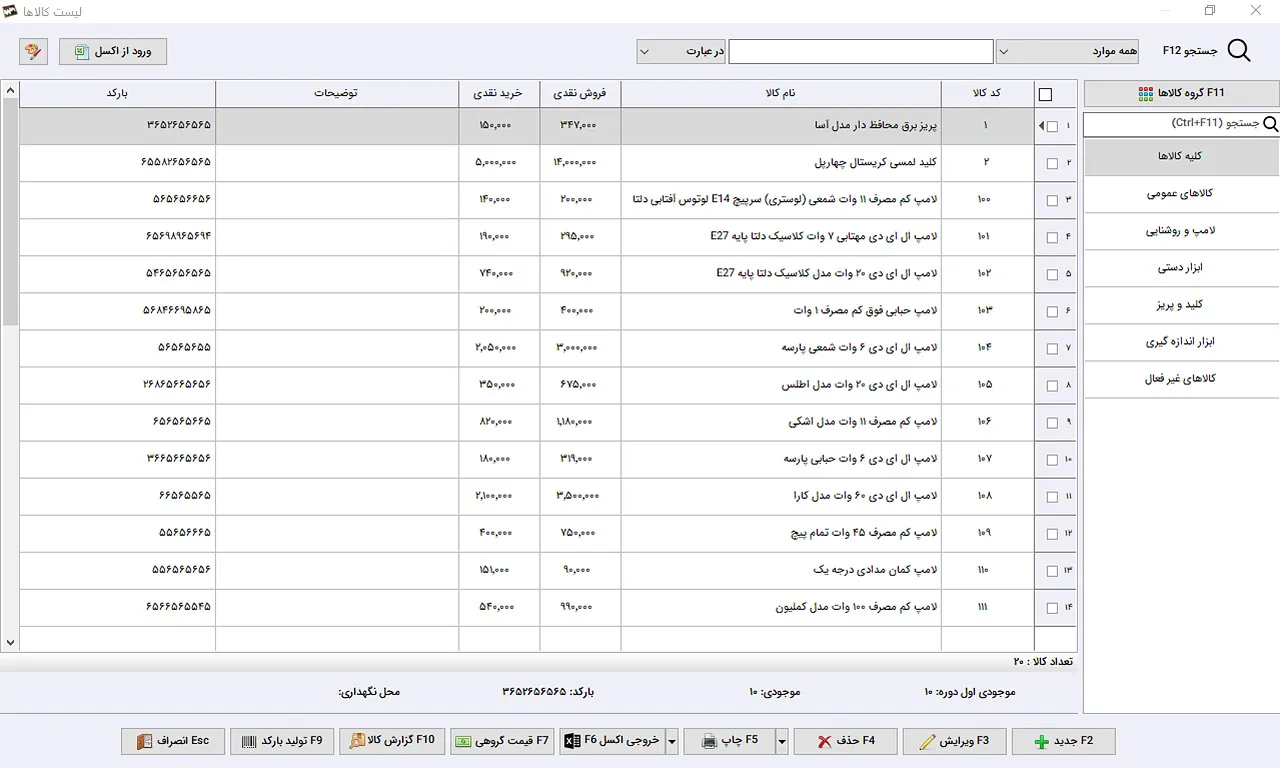Open the در عبارت match type dropdown
Viewport: 1280px width, 768px height.
point(681,51)
